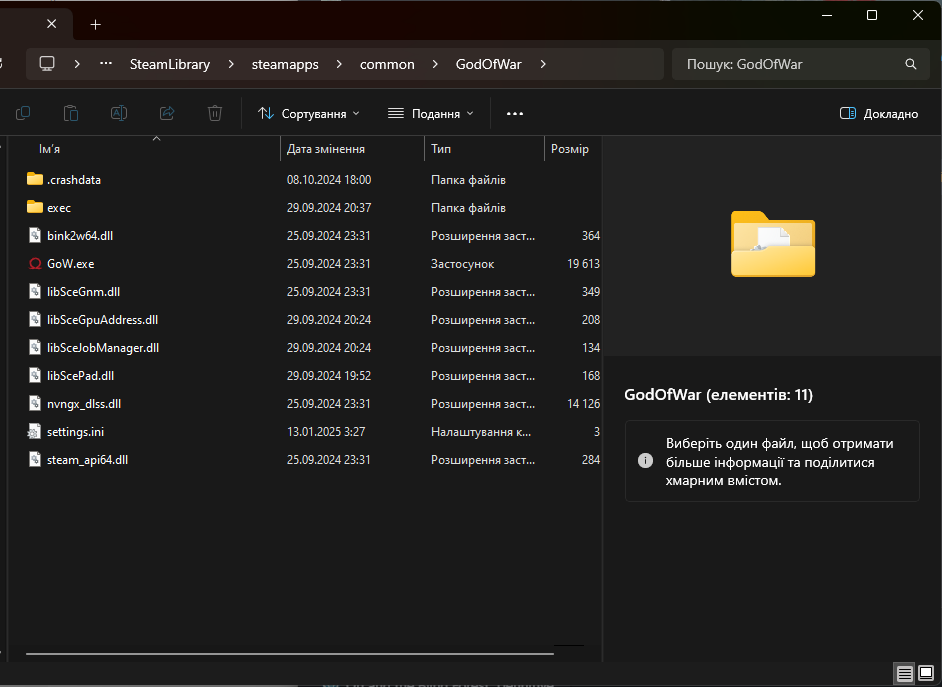942x687 pixels.
Task: Click the Застосунок type cell
Action: click(462, 264)
